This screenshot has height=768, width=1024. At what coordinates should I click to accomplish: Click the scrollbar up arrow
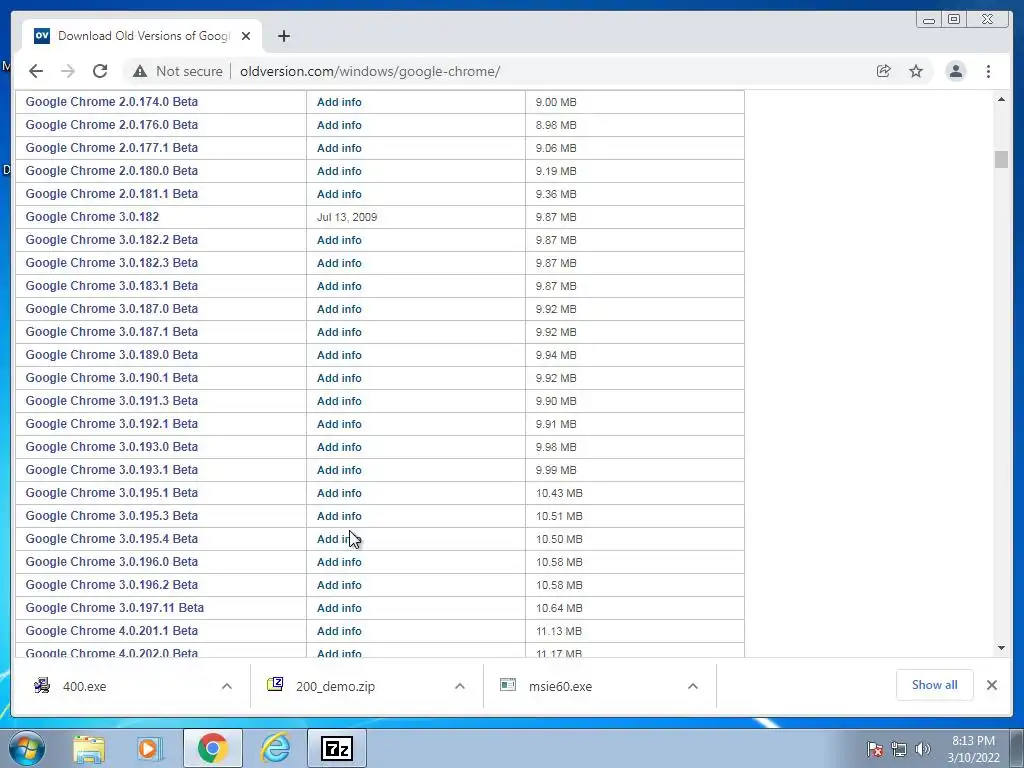coord(1001,99)
